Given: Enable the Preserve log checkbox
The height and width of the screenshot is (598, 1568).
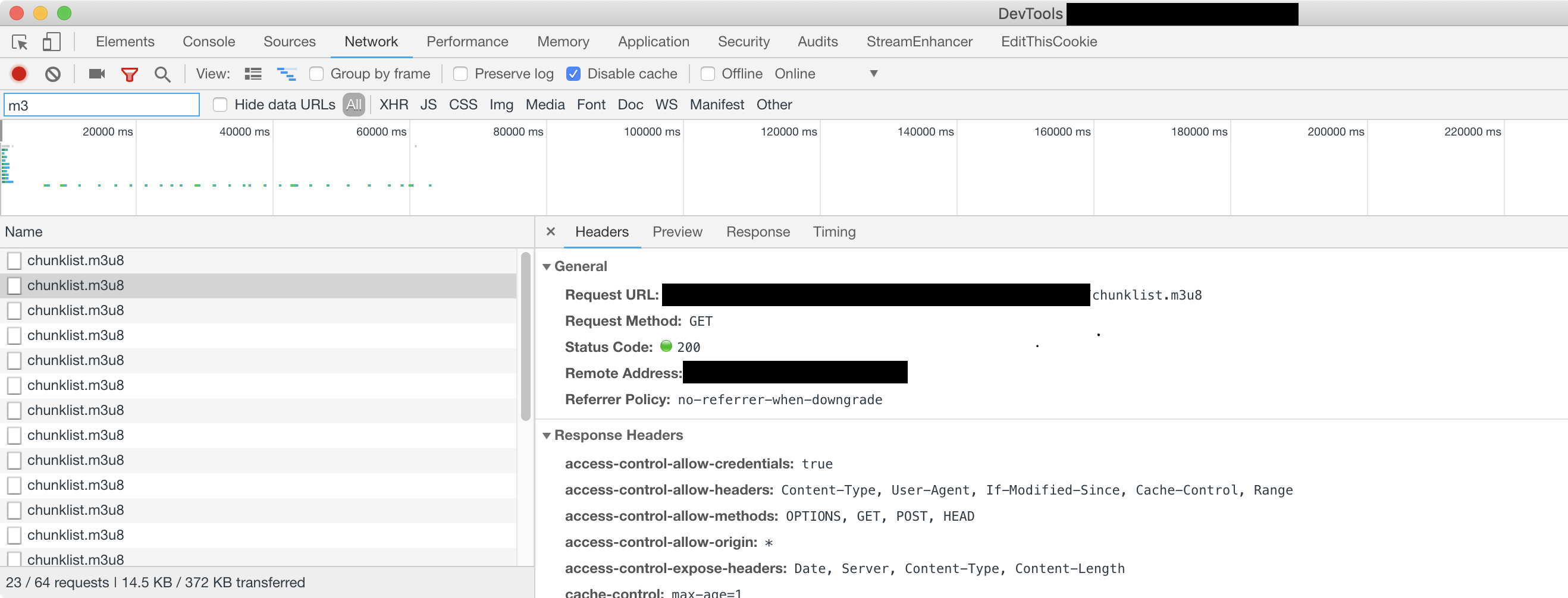Looking at the screenshot, I should [460, 74].
